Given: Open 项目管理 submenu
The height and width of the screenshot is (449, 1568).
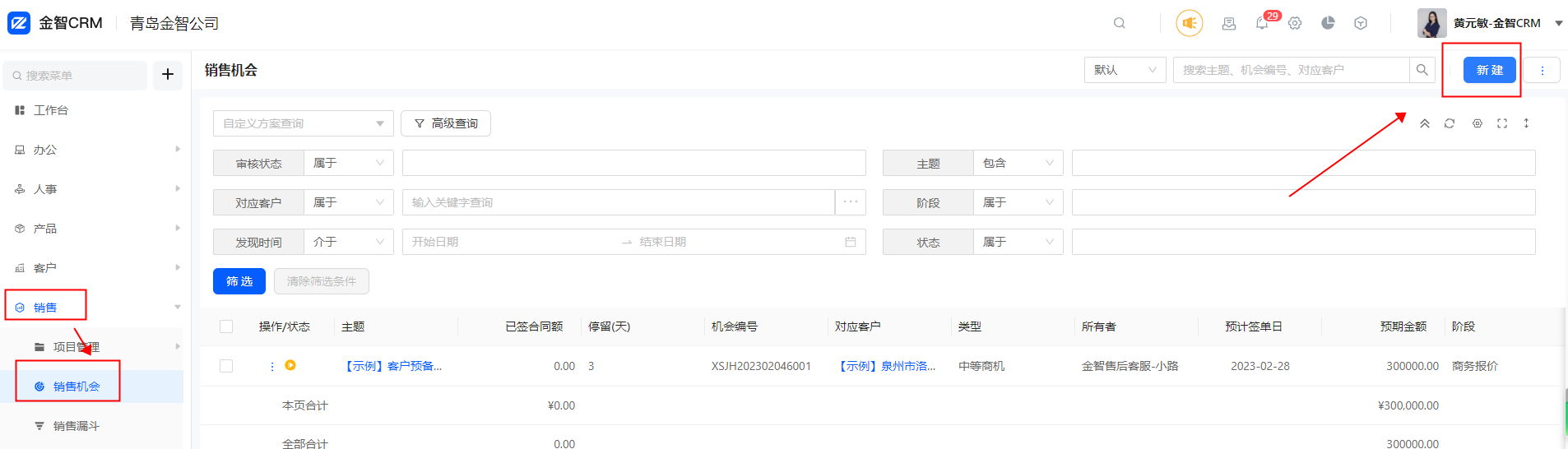Looking at the screenshot, I should (92, 347).
